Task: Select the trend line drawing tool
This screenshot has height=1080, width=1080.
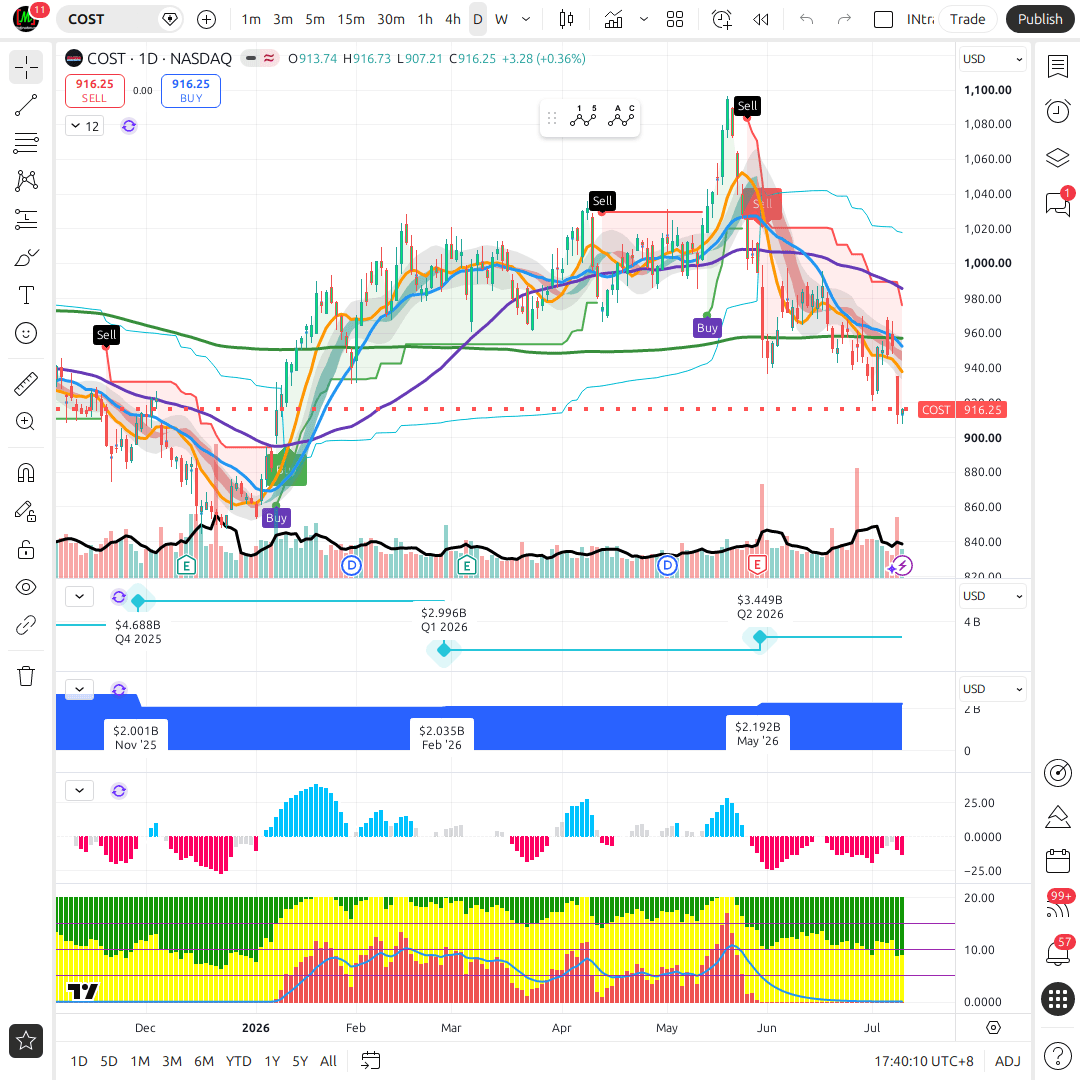Action: 26,105
